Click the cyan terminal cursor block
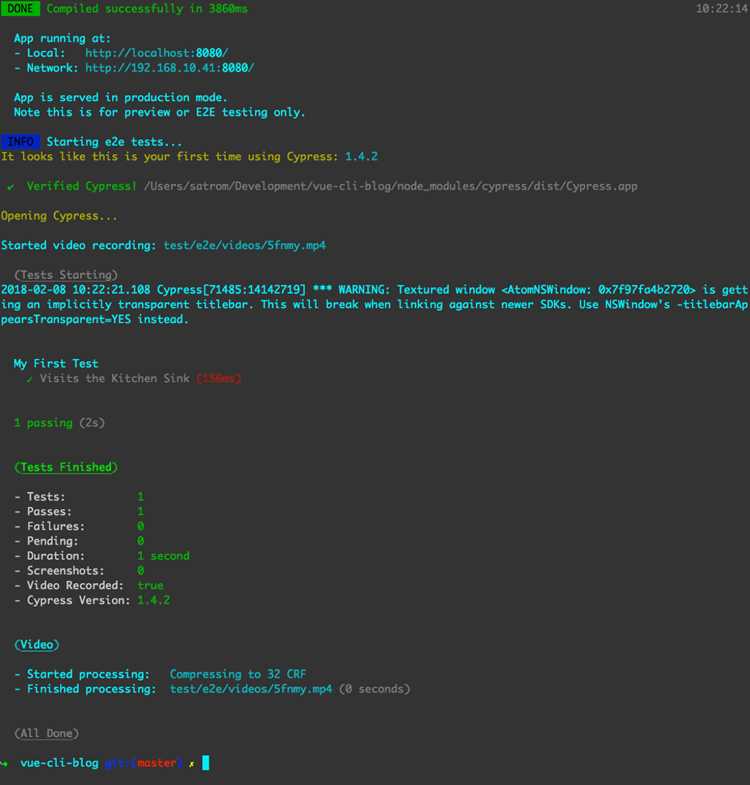 coord(205,763)
